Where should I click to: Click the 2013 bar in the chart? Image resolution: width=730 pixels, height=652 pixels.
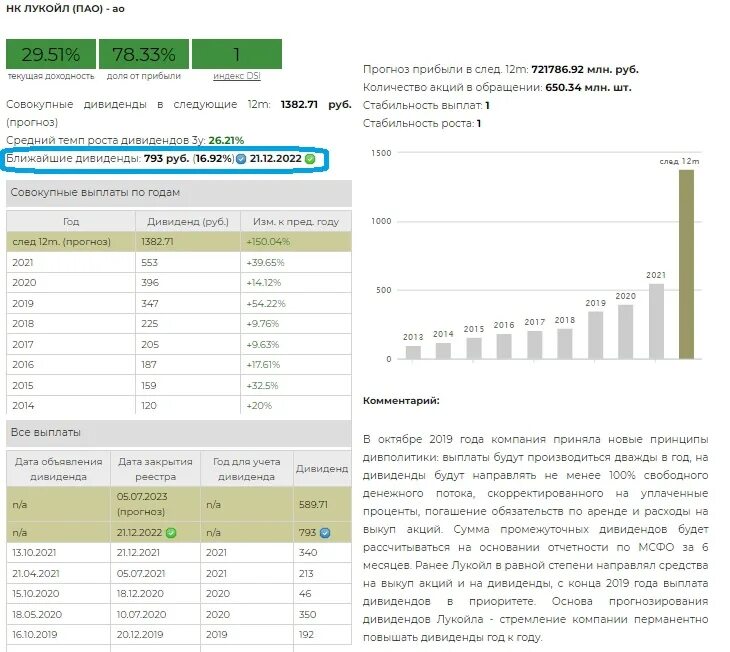[413, 352]
